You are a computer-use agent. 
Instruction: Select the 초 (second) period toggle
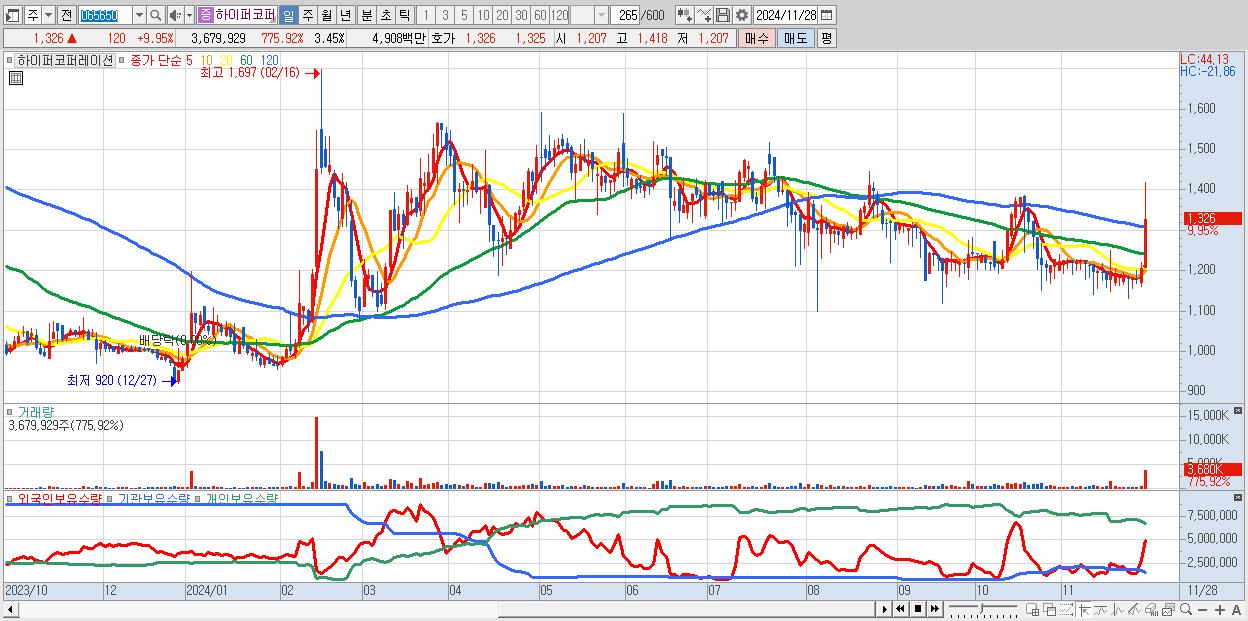tap(386, 15)
